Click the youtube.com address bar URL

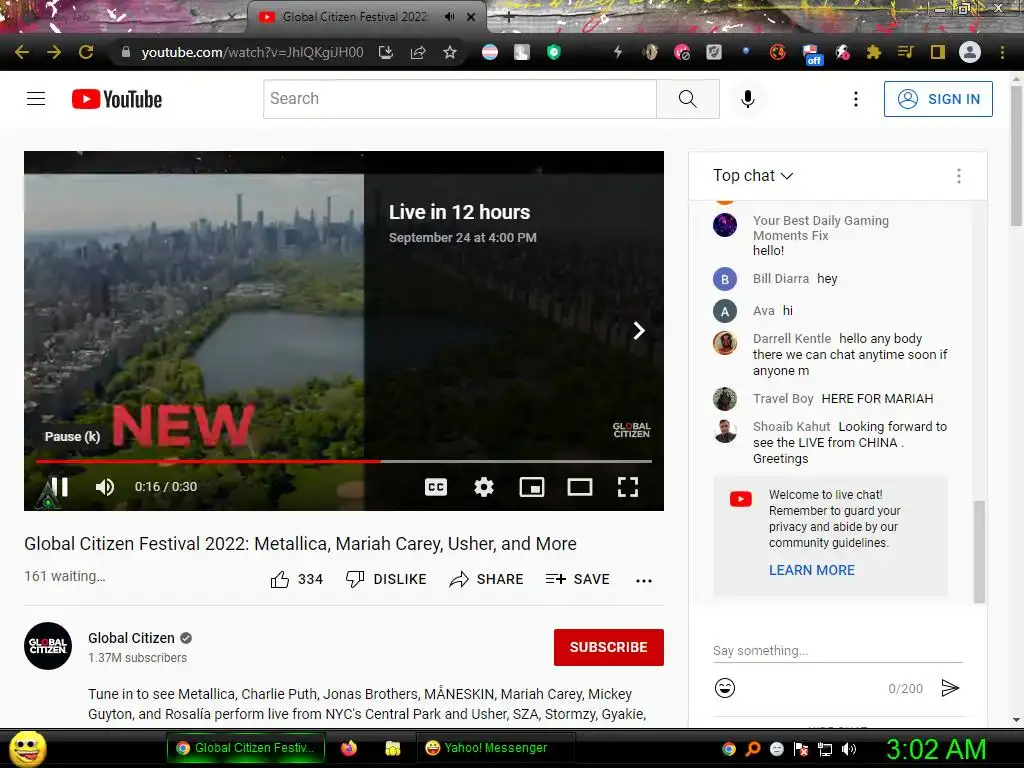252,52
